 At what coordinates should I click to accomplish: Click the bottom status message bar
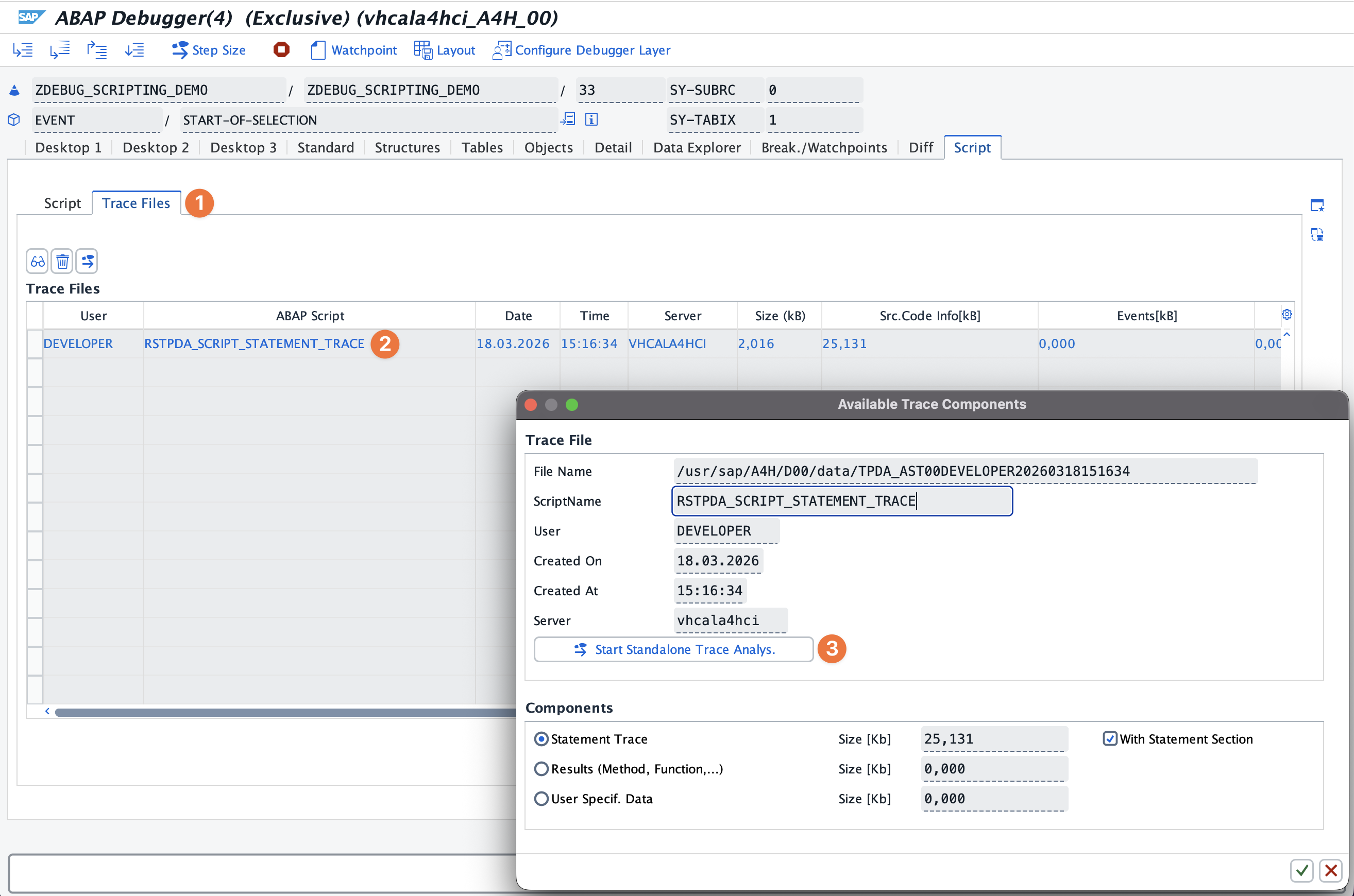[263, 873]
